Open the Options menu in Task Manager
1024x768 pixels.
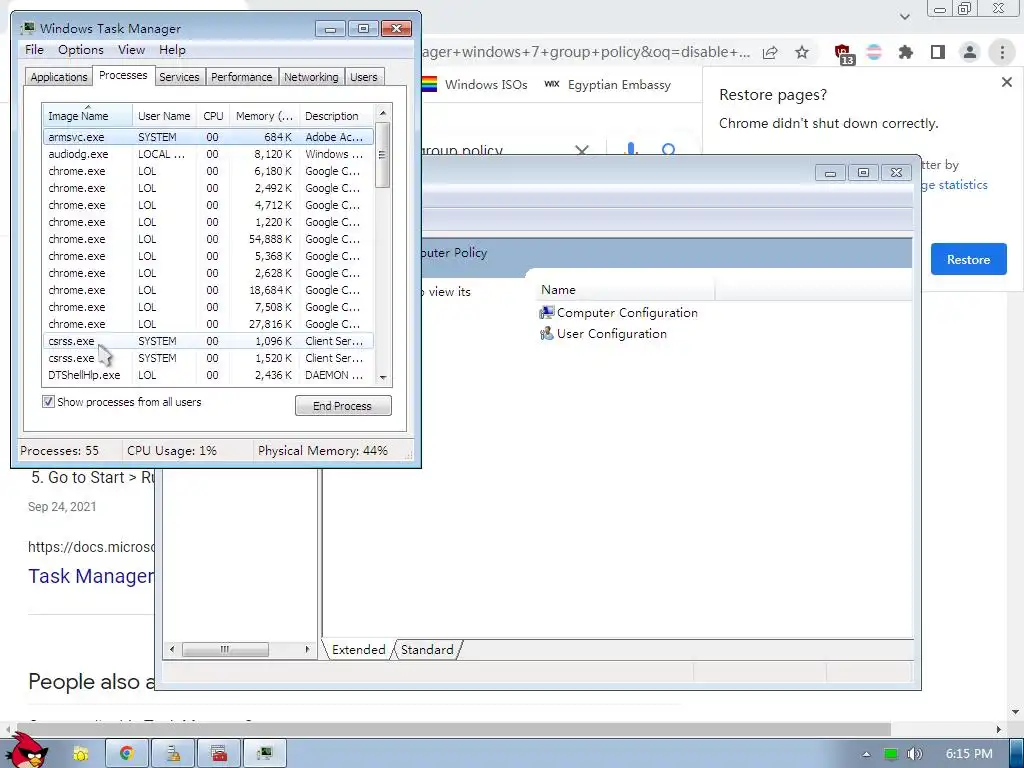(81, 50)
